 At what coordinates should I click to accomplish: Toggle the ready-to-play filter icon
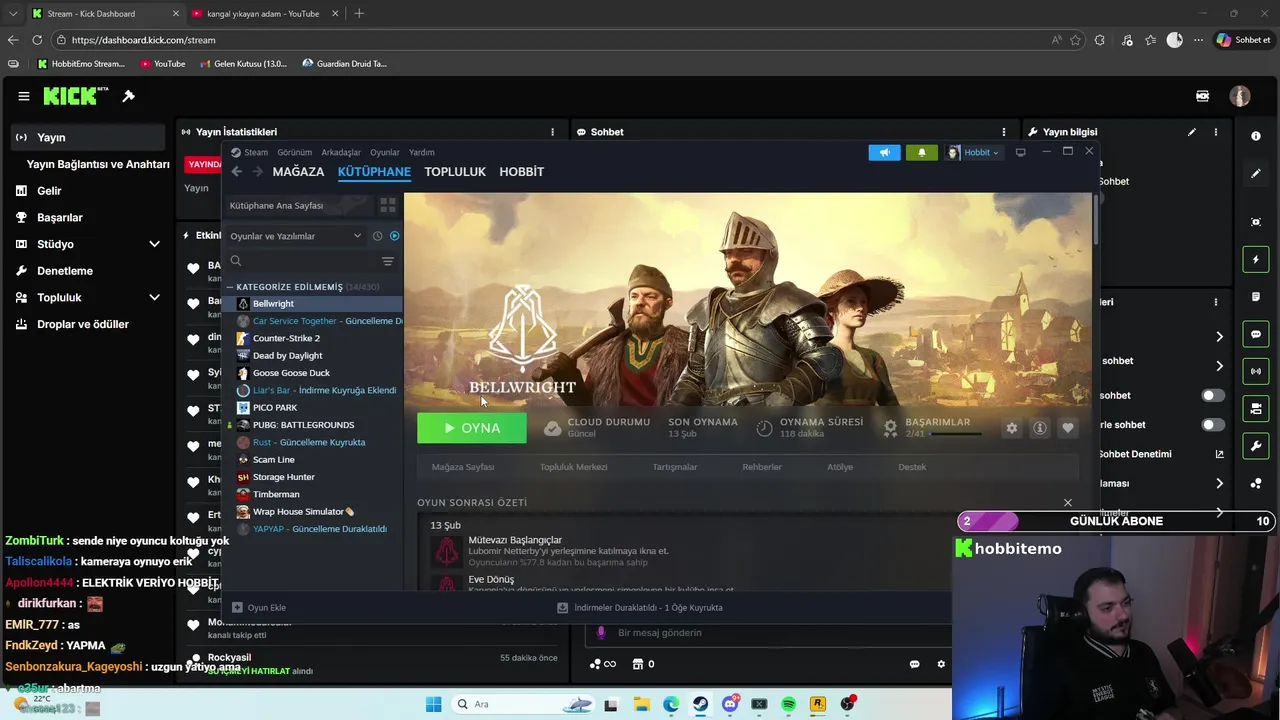(x=394, y=236)
